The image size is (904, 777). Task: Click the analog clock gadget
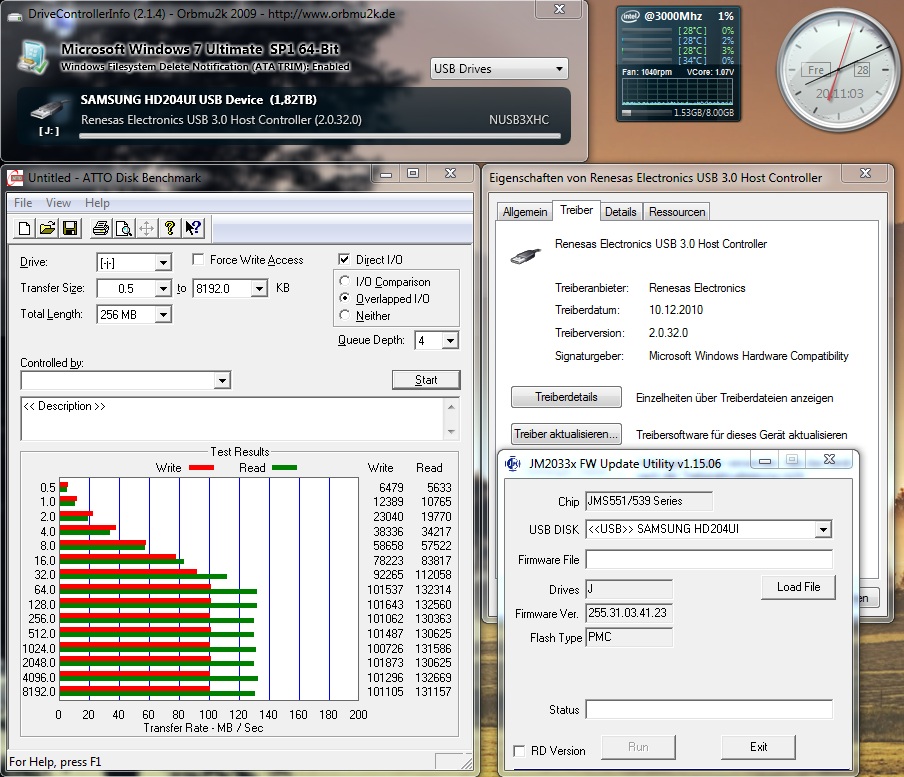pyautogui.click(x=838, y=70)
